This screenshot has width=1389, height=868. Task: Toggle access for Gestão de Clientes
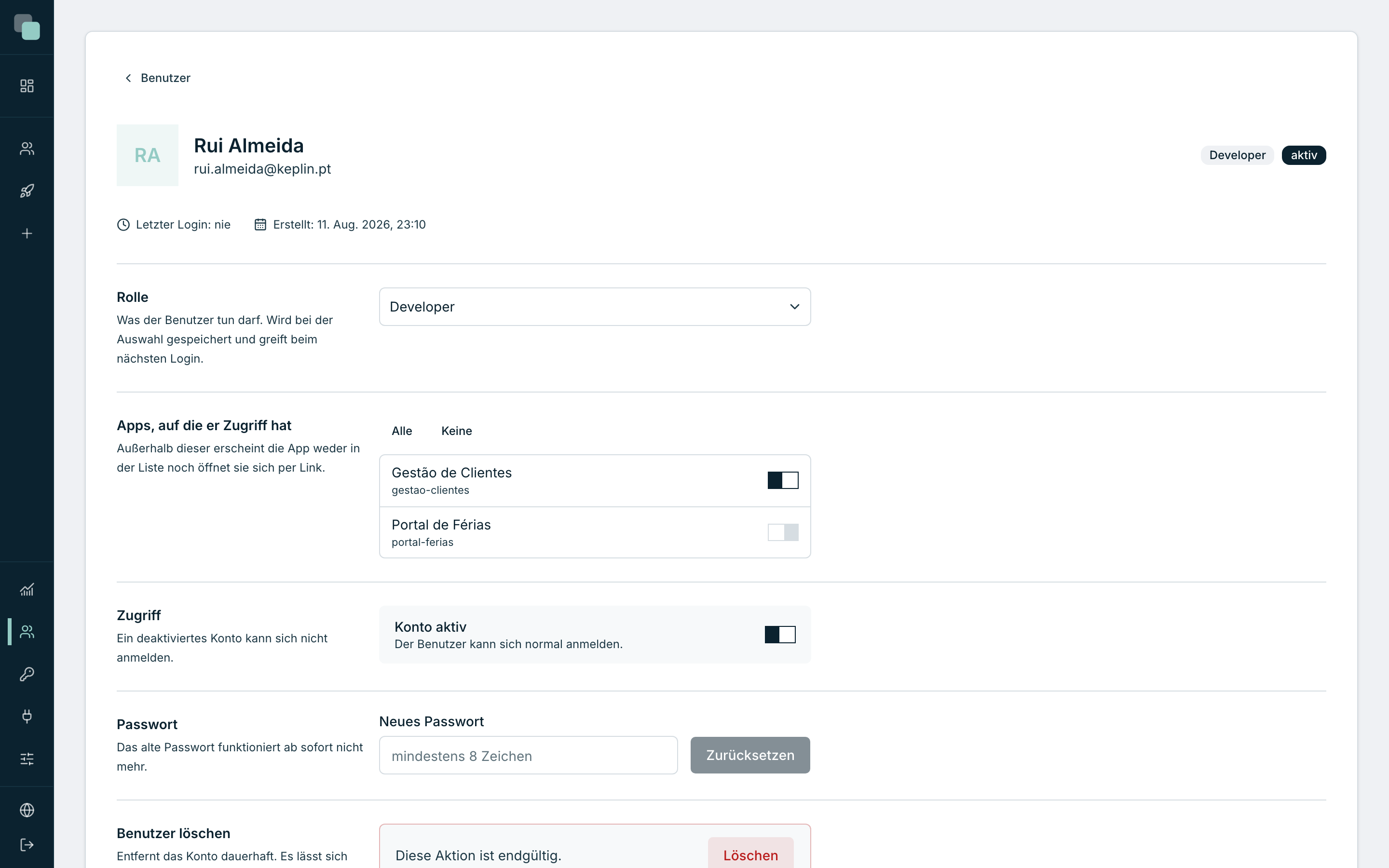coord(783,480)
